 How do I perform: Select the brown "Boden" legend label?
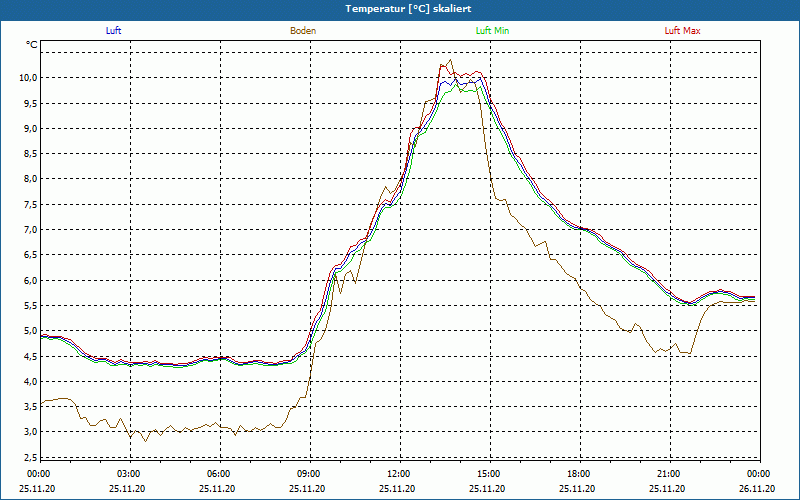(303, 31)
